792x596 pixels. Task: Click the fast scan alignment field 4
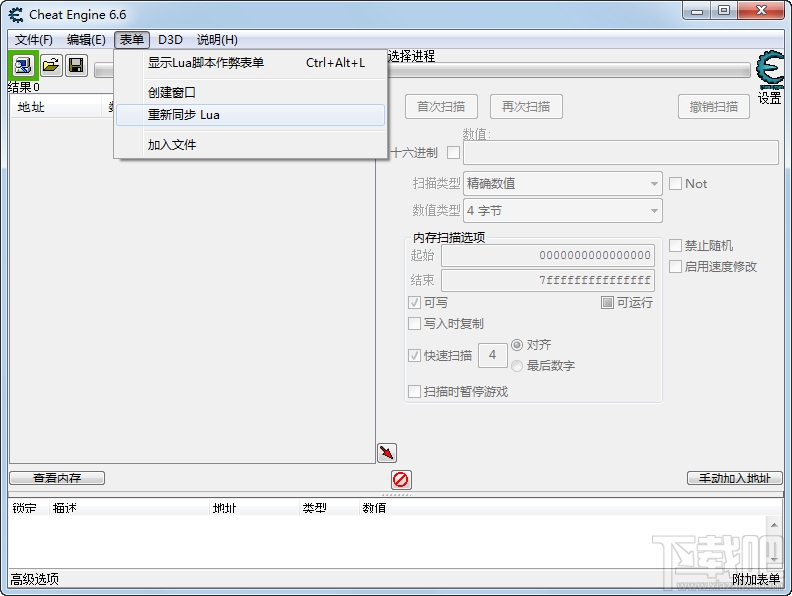point(492,355)
